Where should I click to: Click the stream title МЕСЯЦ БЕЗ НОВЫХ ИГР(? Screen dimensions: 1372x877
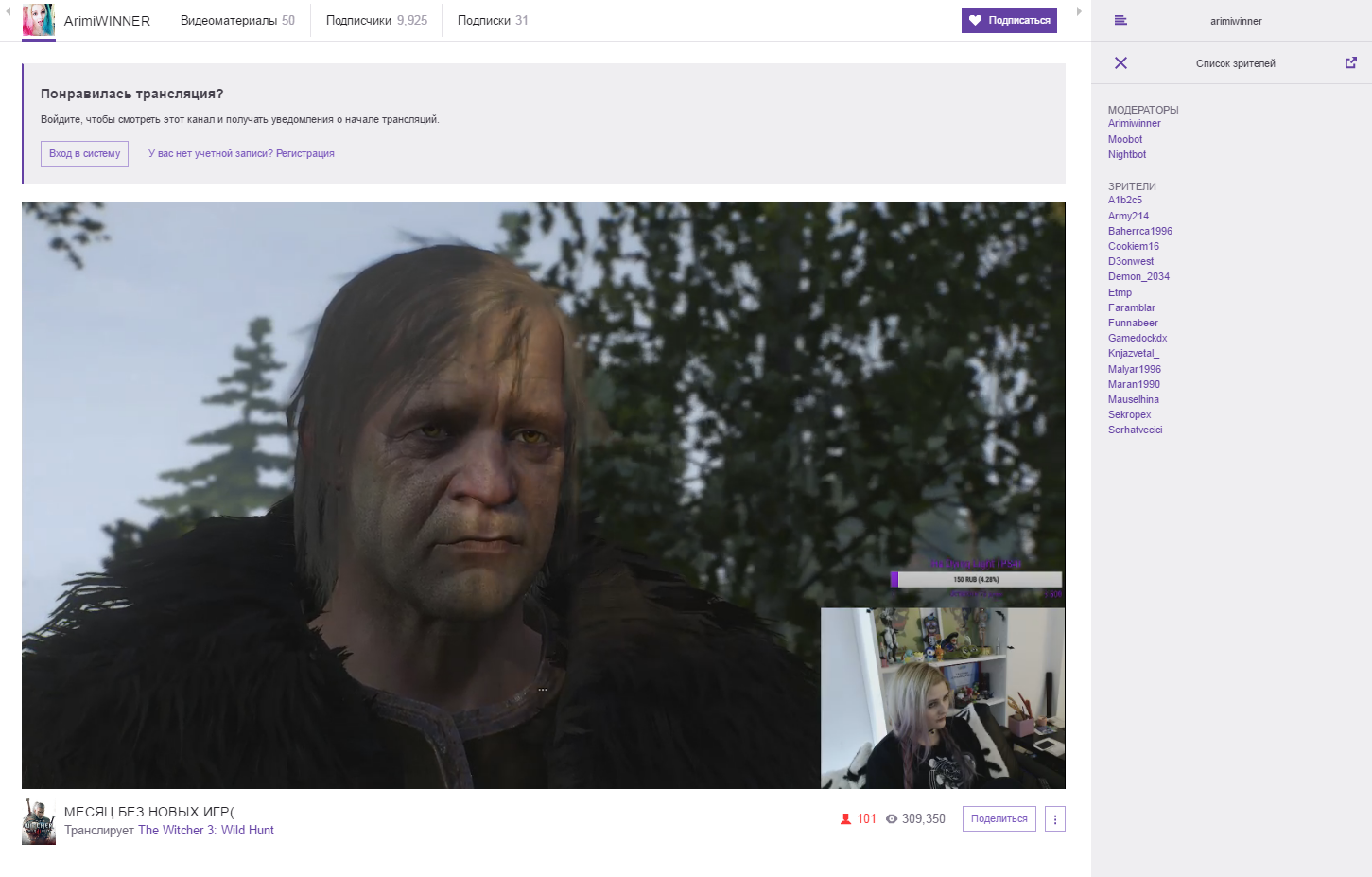pyautogui.click(x=149, y=812)
